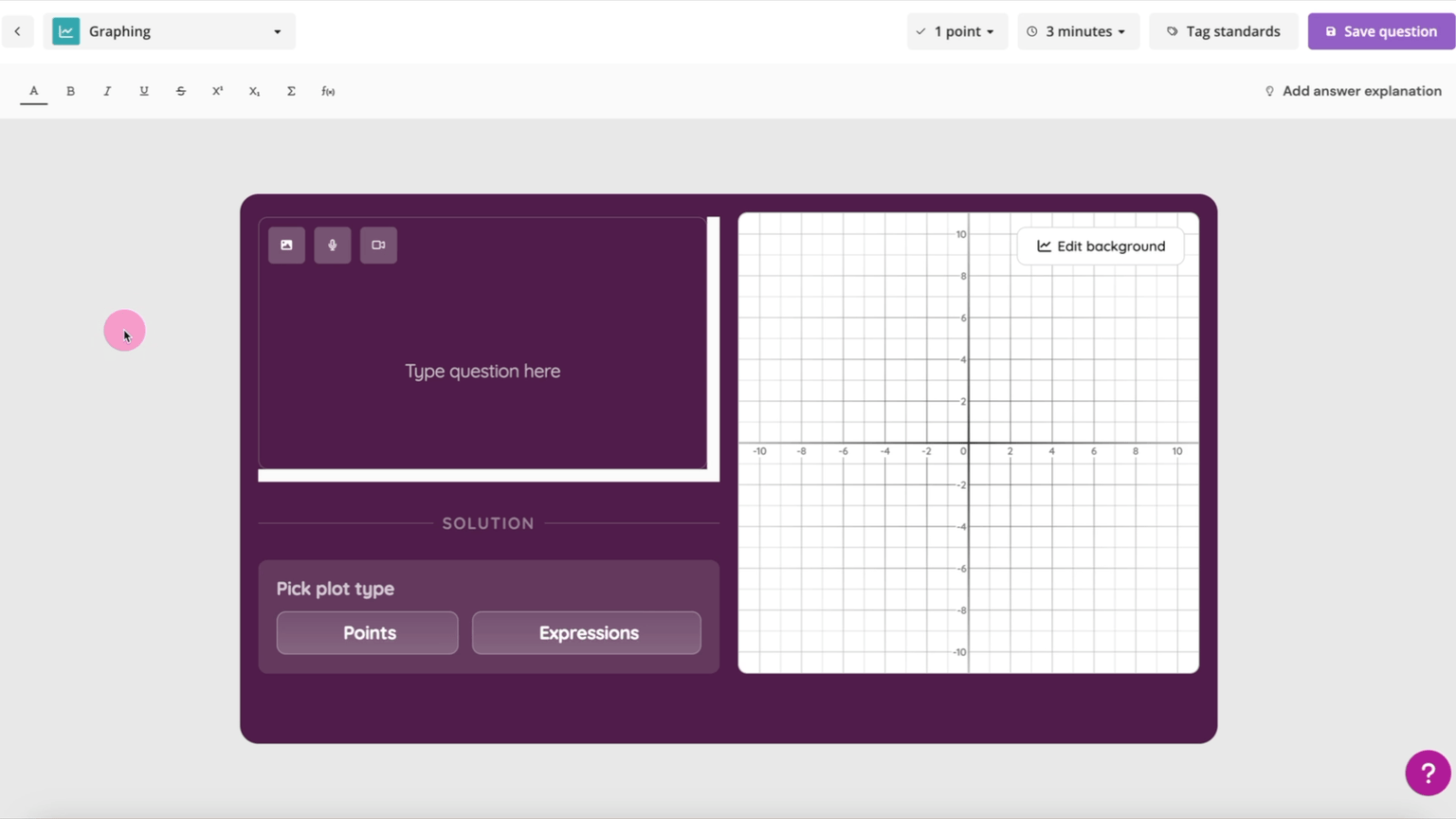Open the f(x) equation editor
This screenshot has height=819, width=1456.
pos(328,92)
